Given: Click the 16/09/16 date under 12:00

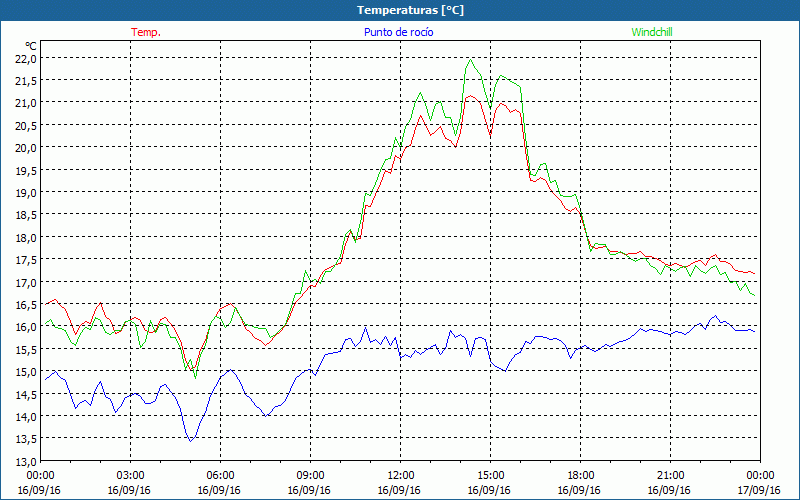Looking at the screenshot, I should click(399, 490).
